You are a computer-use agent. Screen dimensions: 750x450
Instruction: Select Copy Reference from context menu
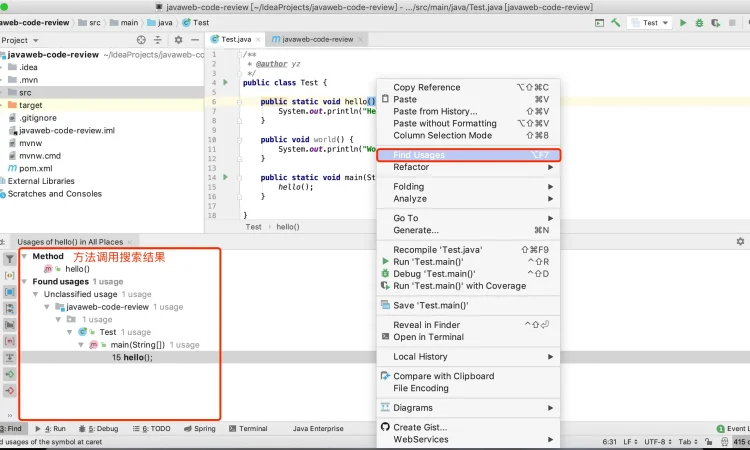click(468, 87)
